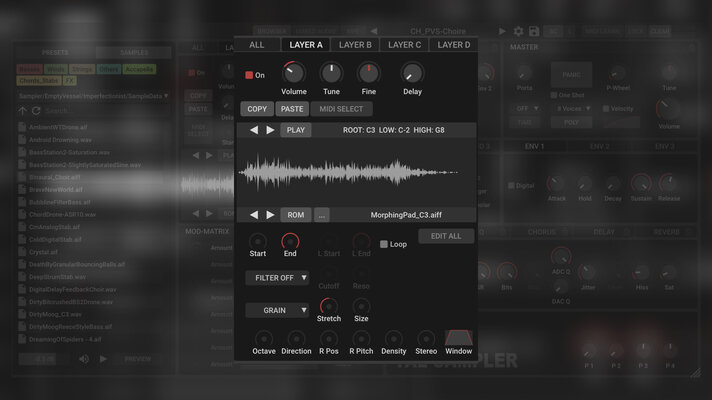The height and width of the screenshot is (400, 712).
Task: Click the speaker icon beside PREVIEW
Action: (x=84, y=359)
